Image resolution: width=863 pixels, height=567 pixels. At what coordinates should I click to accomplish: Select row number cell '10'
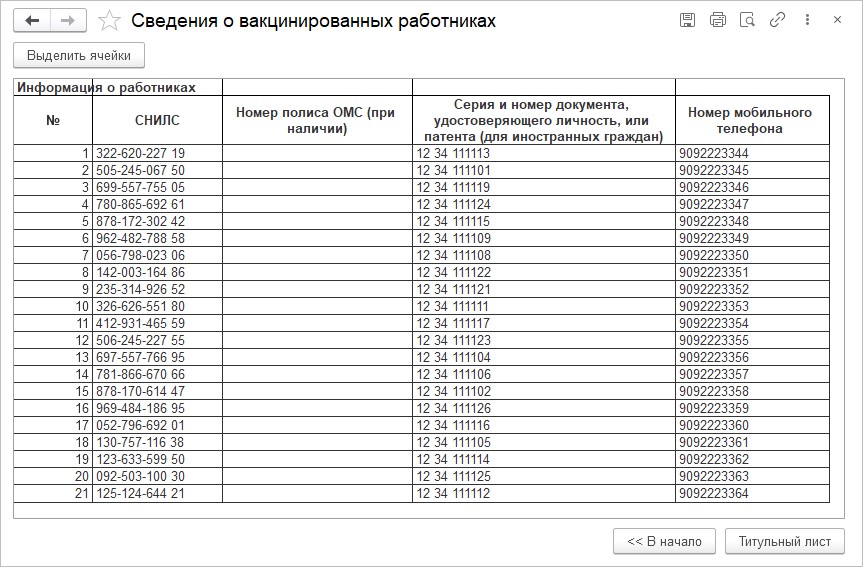point(53,307)
